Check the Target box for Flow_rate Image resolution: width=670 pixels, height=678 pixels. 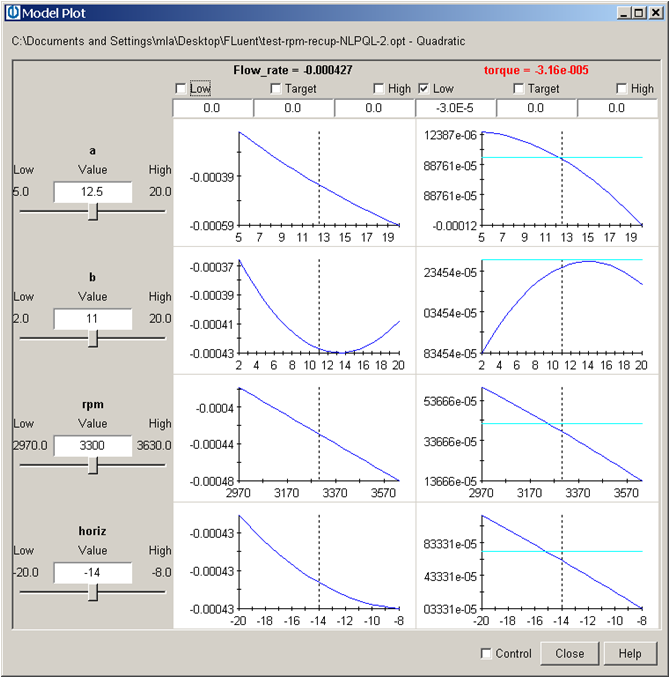[277, 89]
